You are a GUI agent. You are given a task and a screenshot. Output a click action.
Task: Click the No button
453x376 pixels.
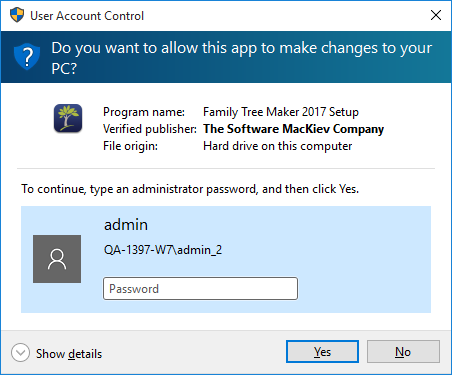[403, 352]
